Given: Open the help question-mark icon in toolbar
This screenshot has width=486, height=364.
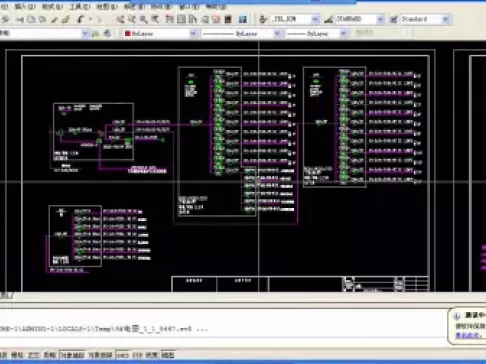Looking at the screenshot, I should [243, 19].
